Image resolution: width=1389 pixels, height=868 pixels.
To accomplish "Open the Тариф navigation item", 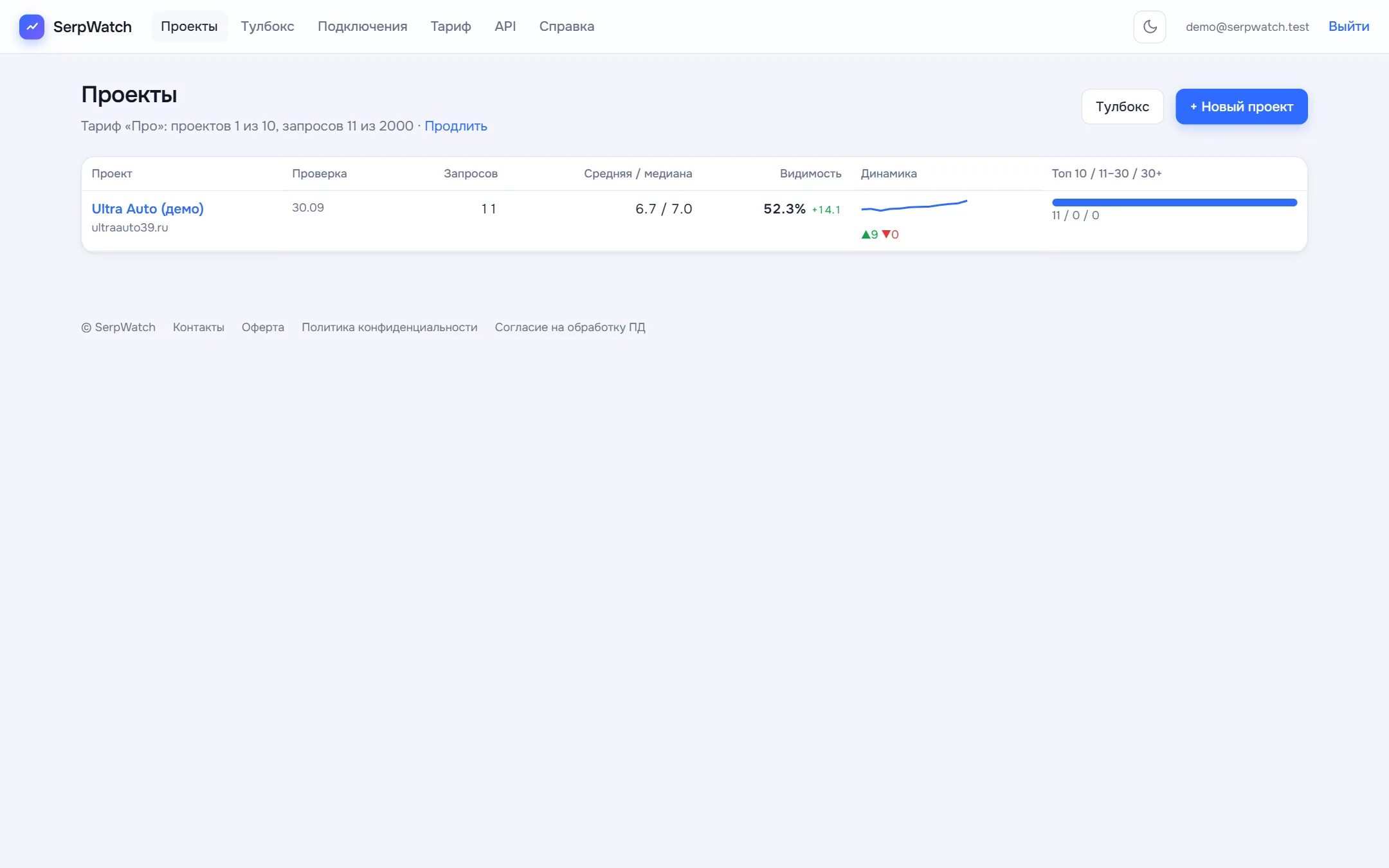I will 451,26.
